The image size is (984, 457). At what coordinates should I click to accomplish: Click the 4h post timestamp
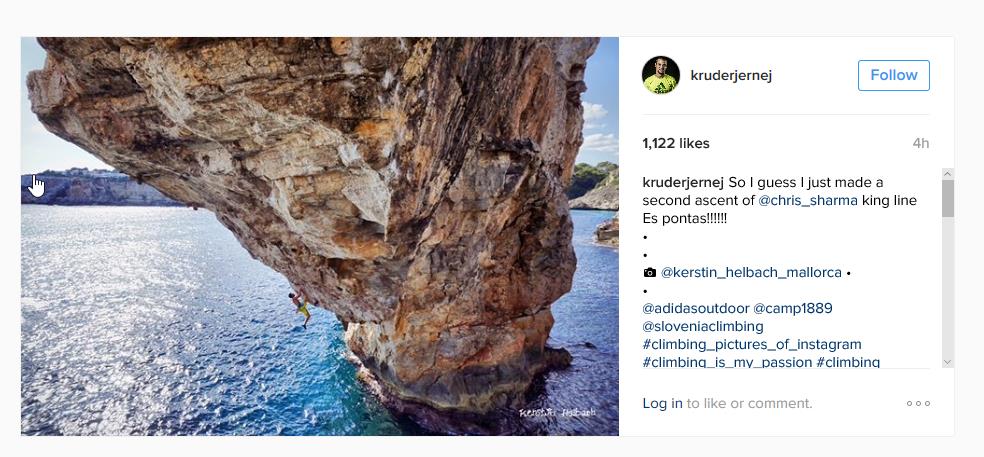coord(920,143)
